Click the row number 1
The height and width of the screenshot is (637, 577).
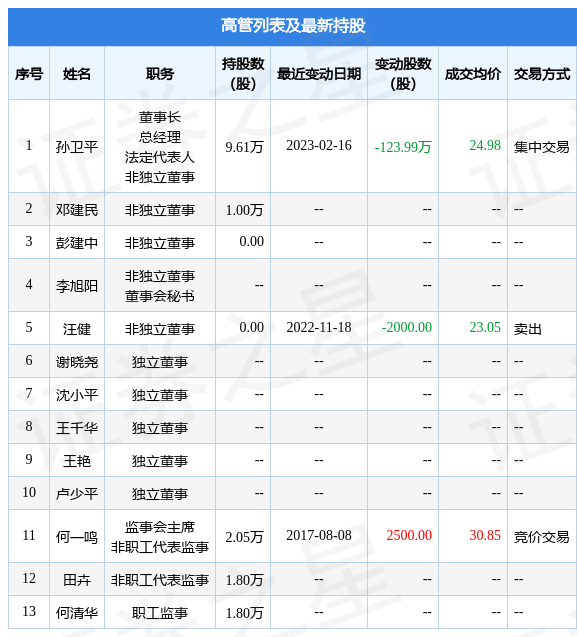[x=29, y=145]
